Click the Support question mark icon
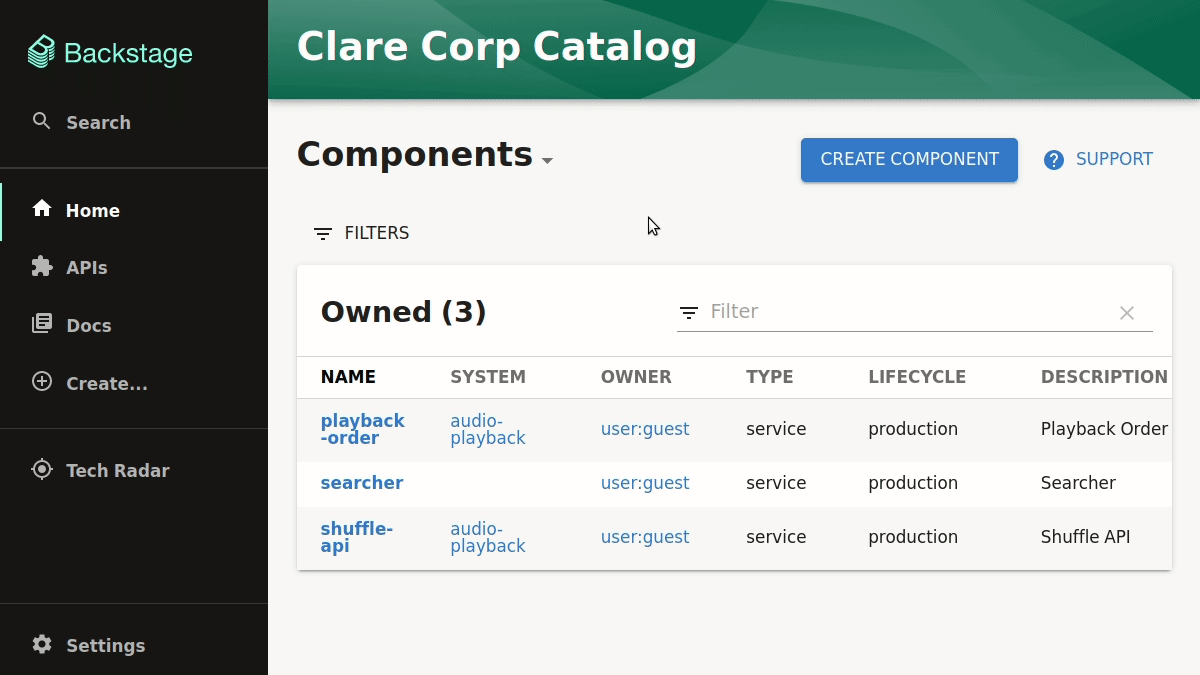The height and width of the screenshot is (675, 1200). (1054, 160)
